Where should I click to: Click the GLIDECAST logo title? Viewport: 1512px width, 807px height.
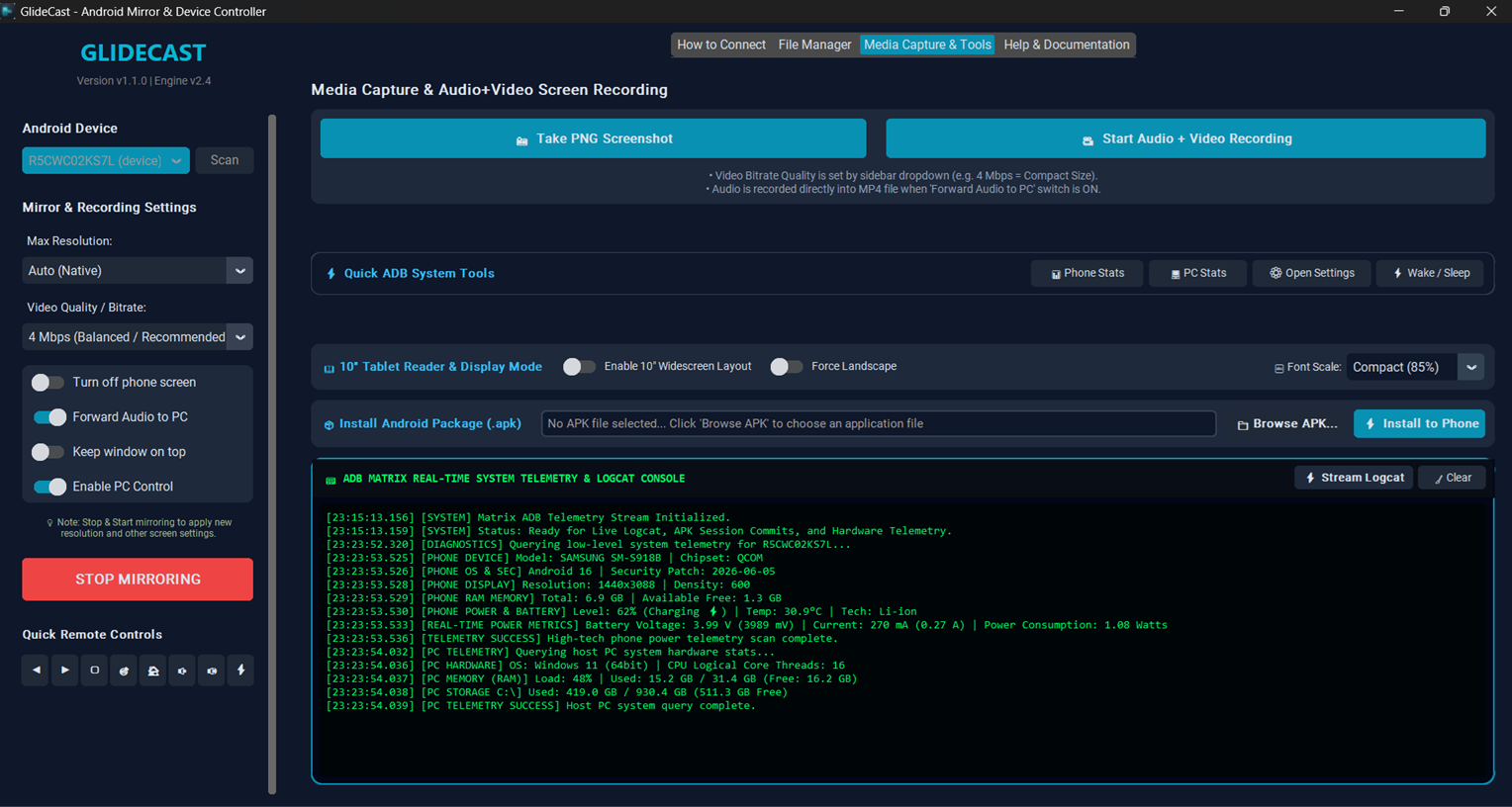click(x=143, y=52)
